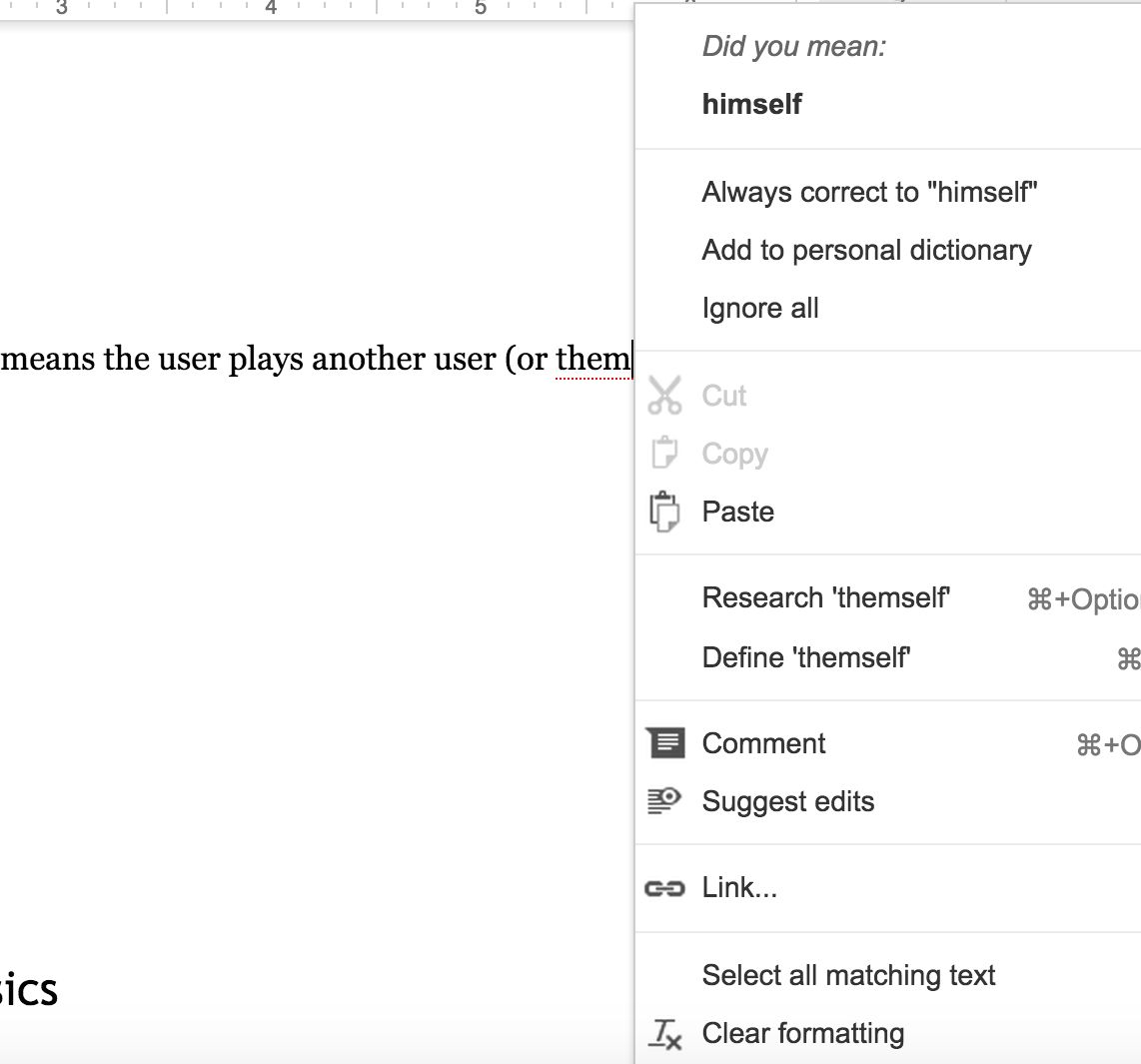Click the ruler at the 4 mark

coord(271,8)
